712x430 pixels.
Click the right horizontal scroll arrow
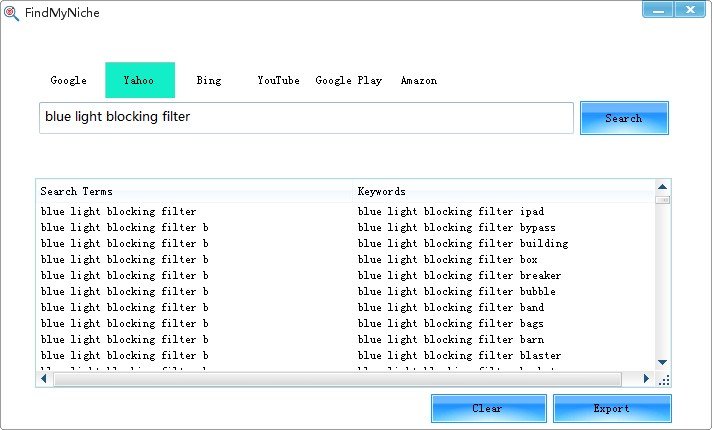click(646, 379)
